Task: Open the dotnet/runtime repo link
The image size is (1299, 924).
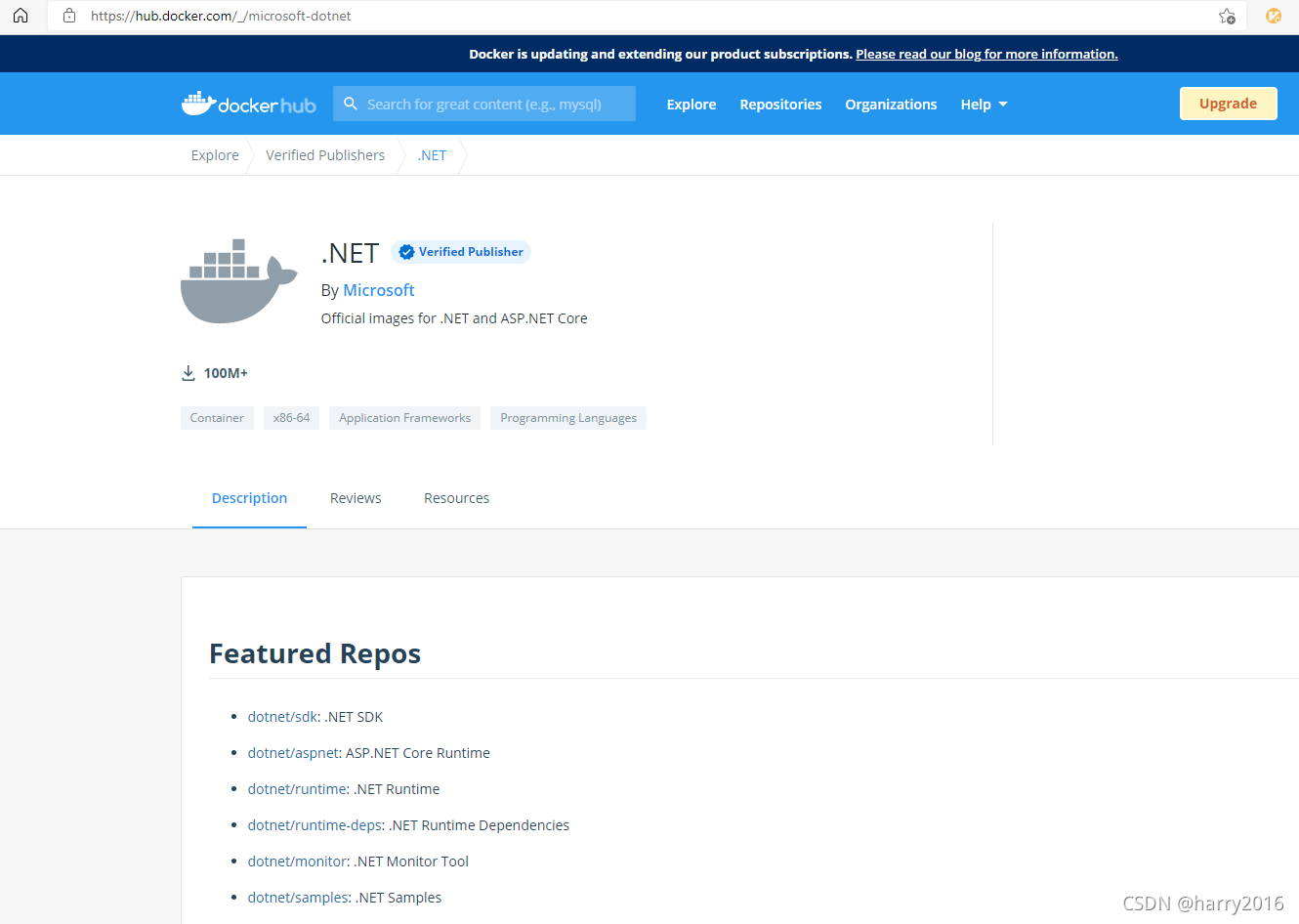Action: tap(297, 789)
